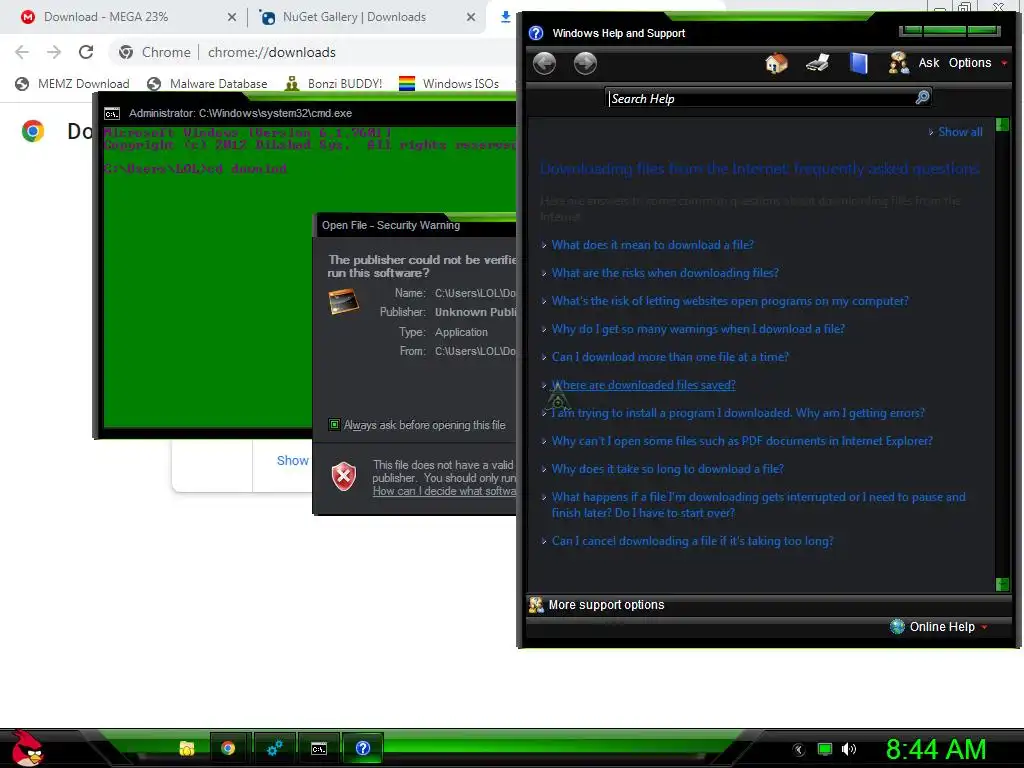Go back in Windows Help and Support
This screenshot has width=1024, height=768.
coord(544,63)
